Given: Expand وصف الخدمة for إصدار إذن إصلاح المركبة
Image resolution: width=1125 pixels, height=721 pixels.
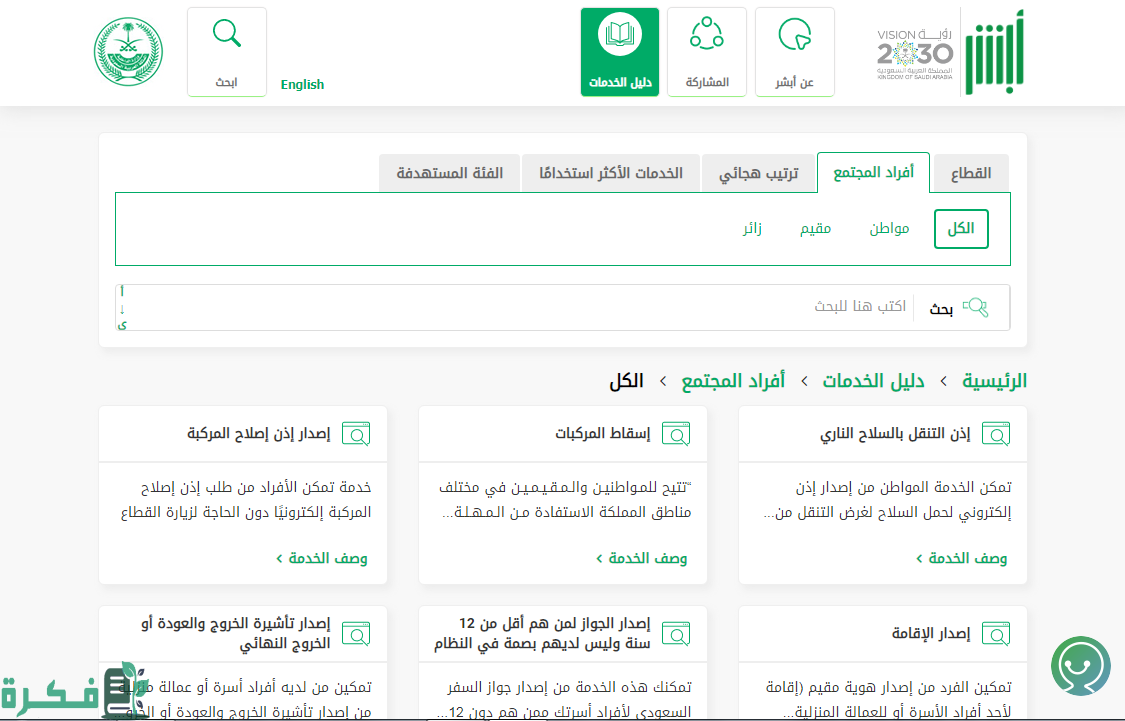Looking at the screenshot, I should click(x=322, y=558).
